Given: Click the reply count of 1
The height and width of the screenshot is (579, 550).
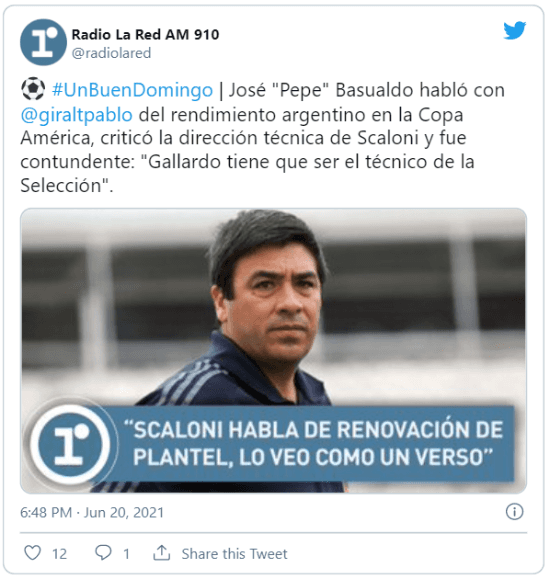Looking at the screenshot, I should pos(126,554).
